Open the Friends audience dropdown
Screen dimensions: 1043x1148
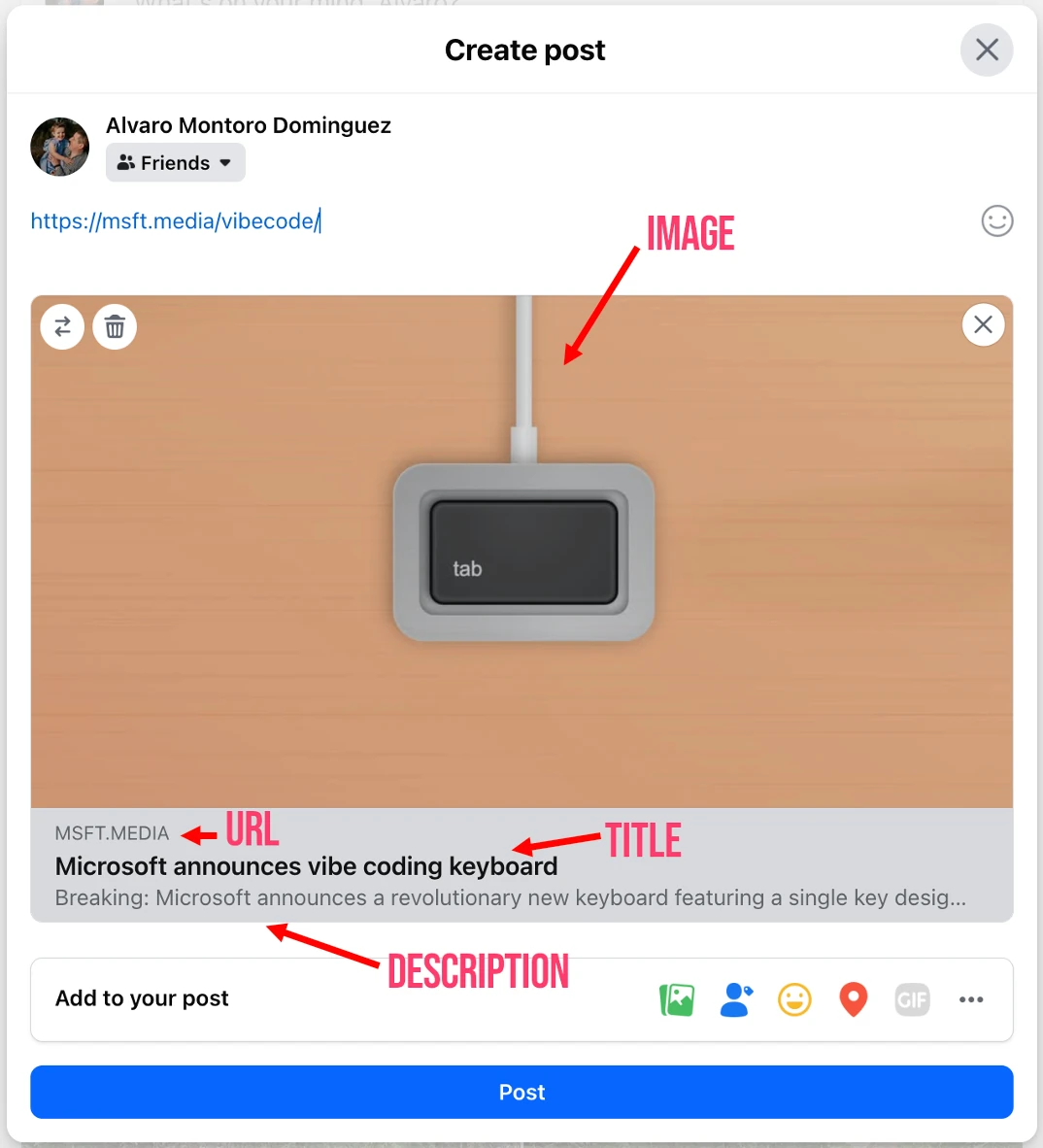pos(176,162)
